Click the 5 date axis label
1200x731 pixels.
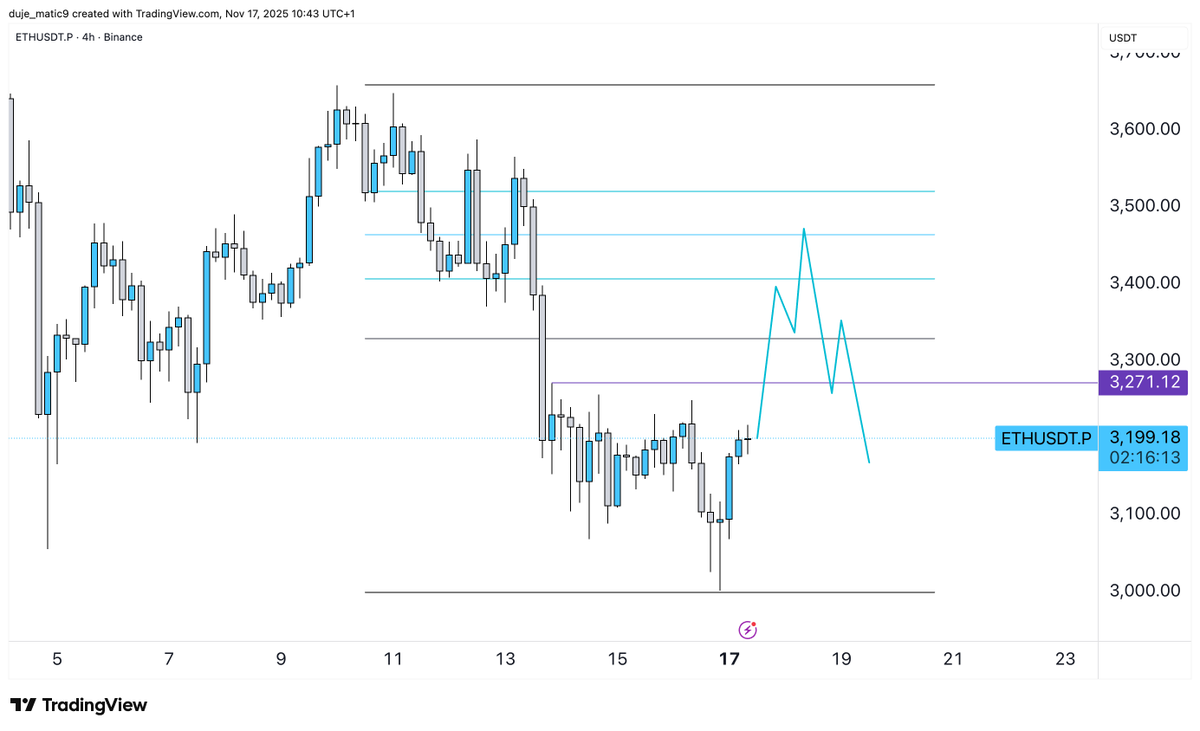(57, 658)
